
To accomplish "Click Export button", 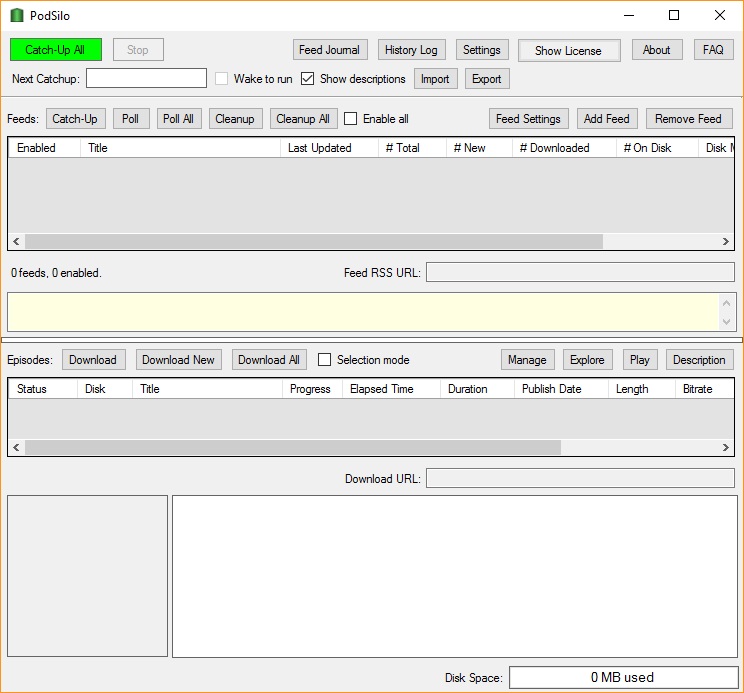I will coord(487,79).
